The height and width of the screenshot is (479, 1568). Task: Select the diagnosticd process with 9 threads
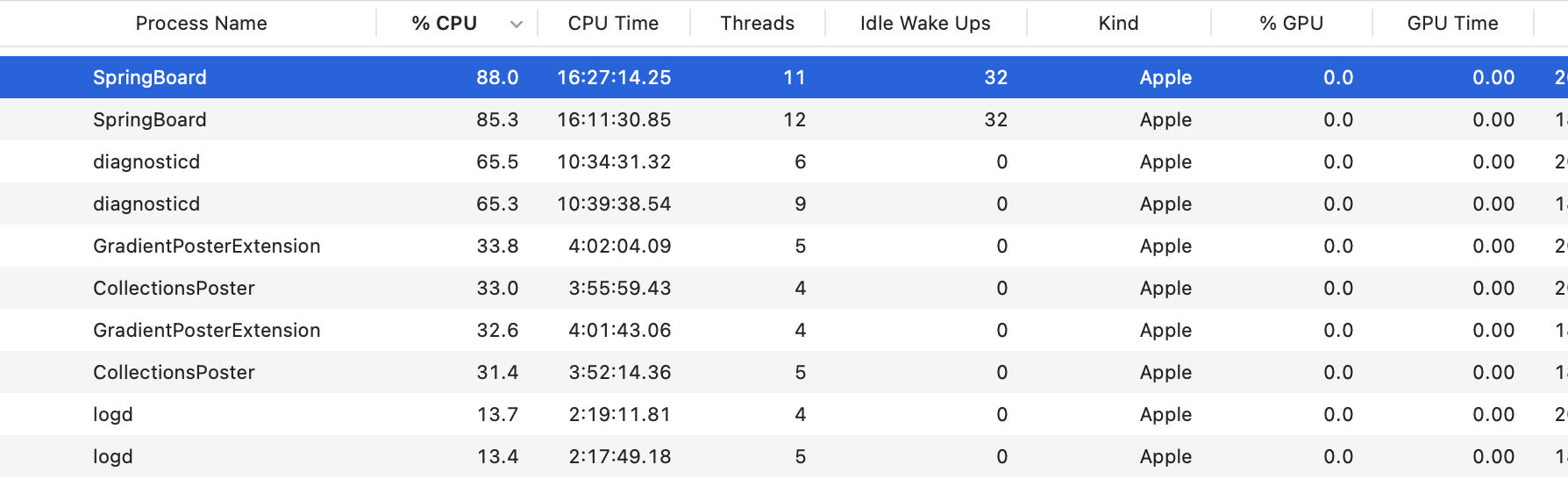coord(146,204)
